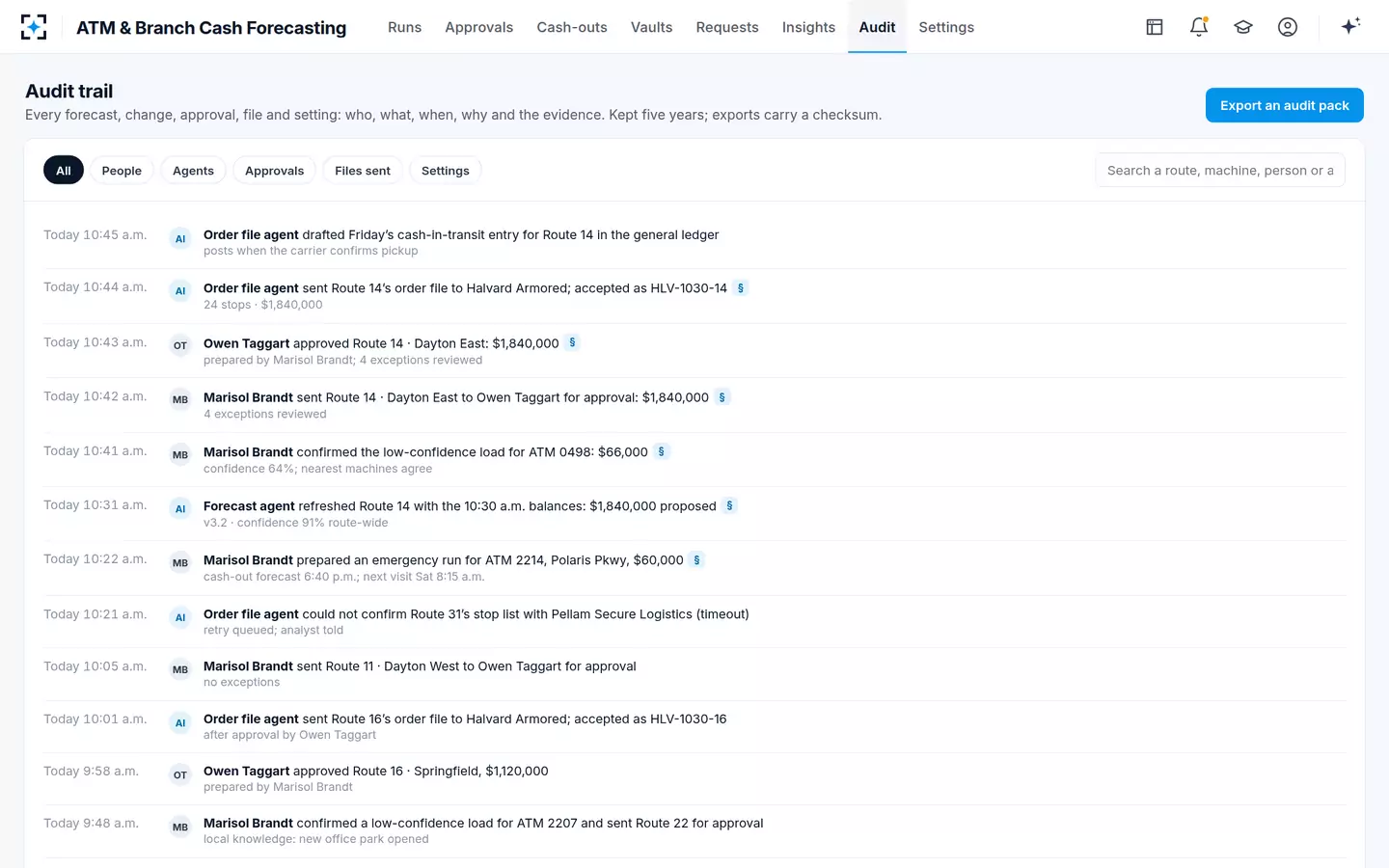Open evidence icon for Route 14 sent for approval
The image size is (1389, 868).
[722, 396]
